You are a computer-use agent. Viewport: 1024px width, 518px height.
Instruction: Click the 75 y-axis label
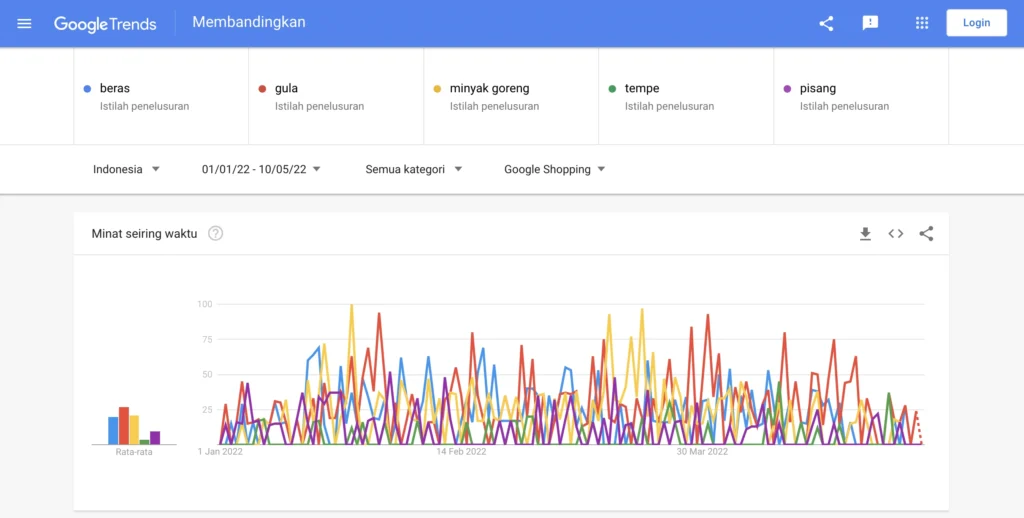point(207,340)
